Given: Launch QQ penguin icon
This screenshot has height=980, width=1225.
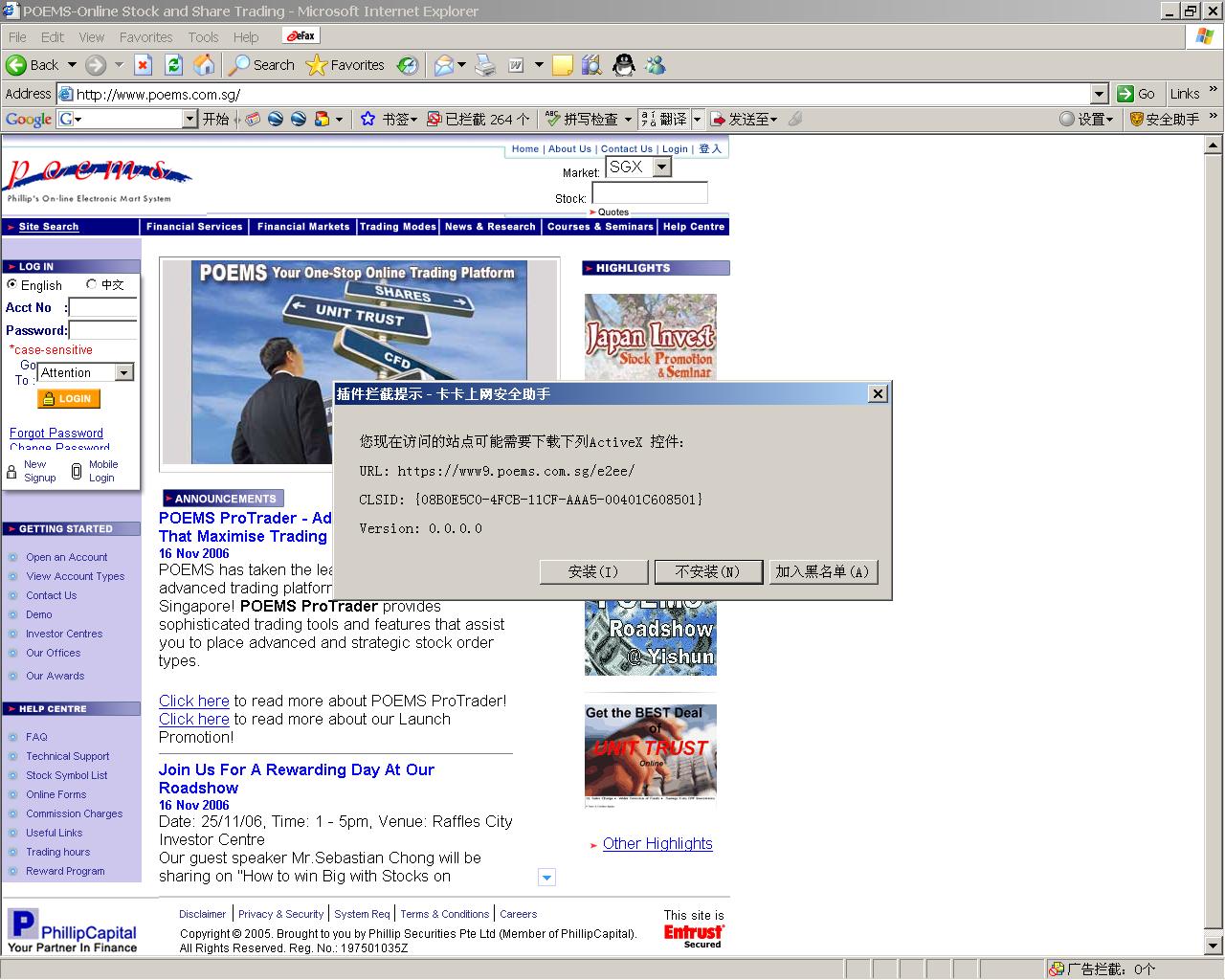Looking at the screenshot, I should coord(624,65).
